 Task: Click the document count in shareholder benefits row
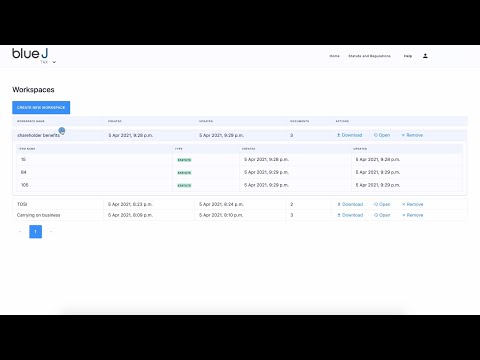(292, 135)
